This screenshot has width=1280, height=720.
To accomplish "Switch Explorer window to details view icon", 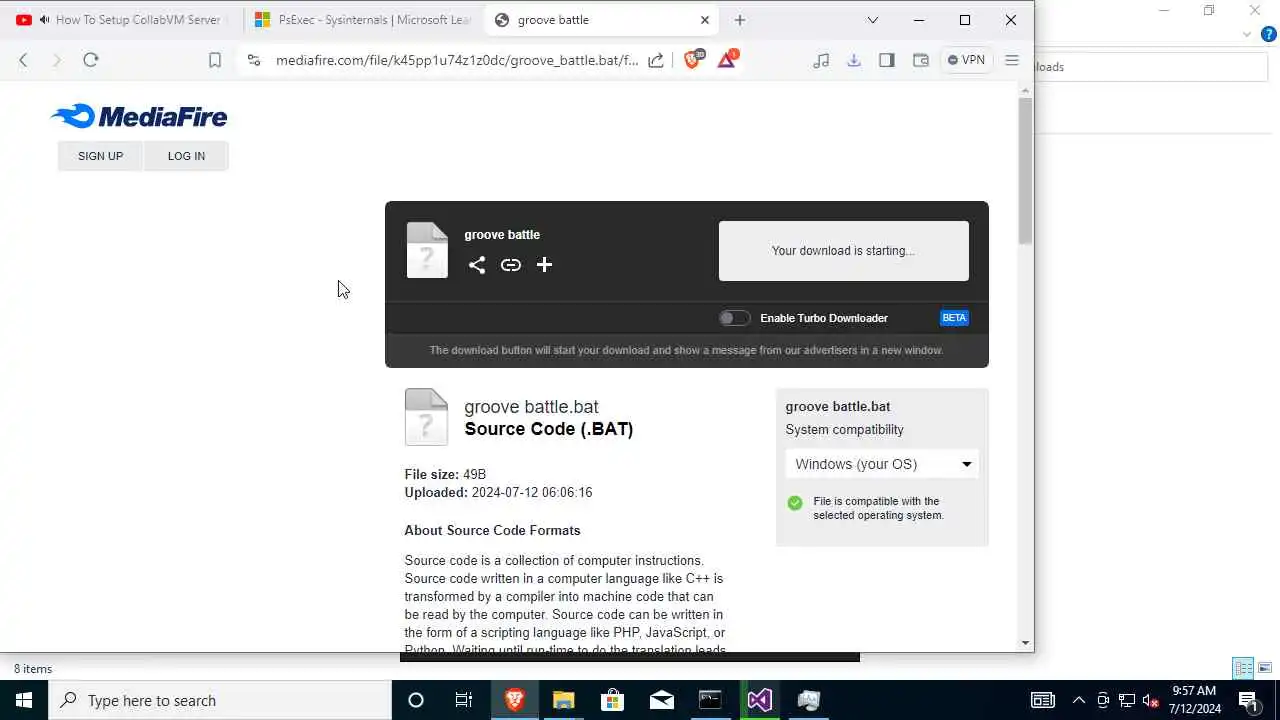I will pos(1243,668).
